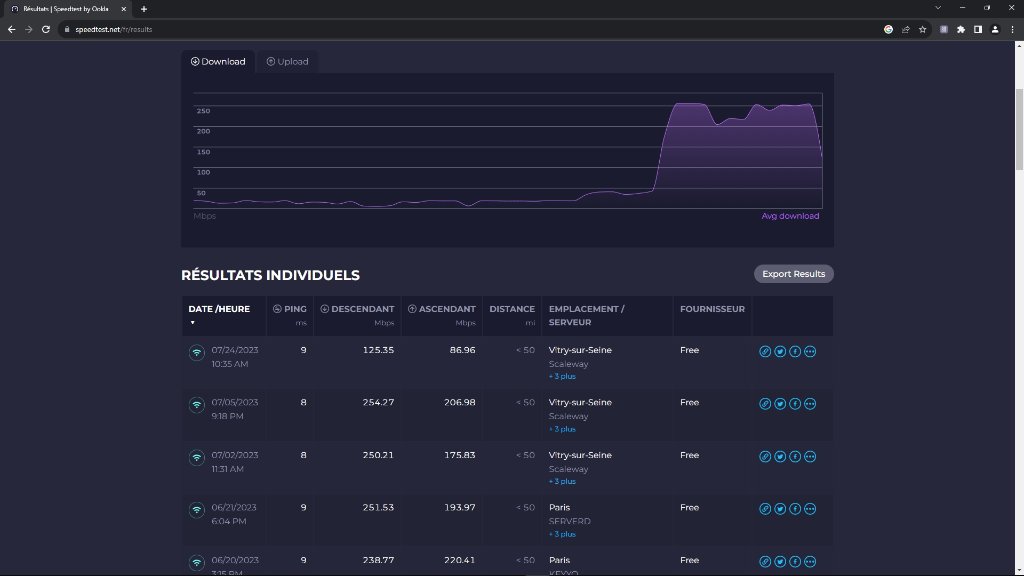Click the speedtest.net address bar
1024x576 pixels.
click(x=468, y=29)
